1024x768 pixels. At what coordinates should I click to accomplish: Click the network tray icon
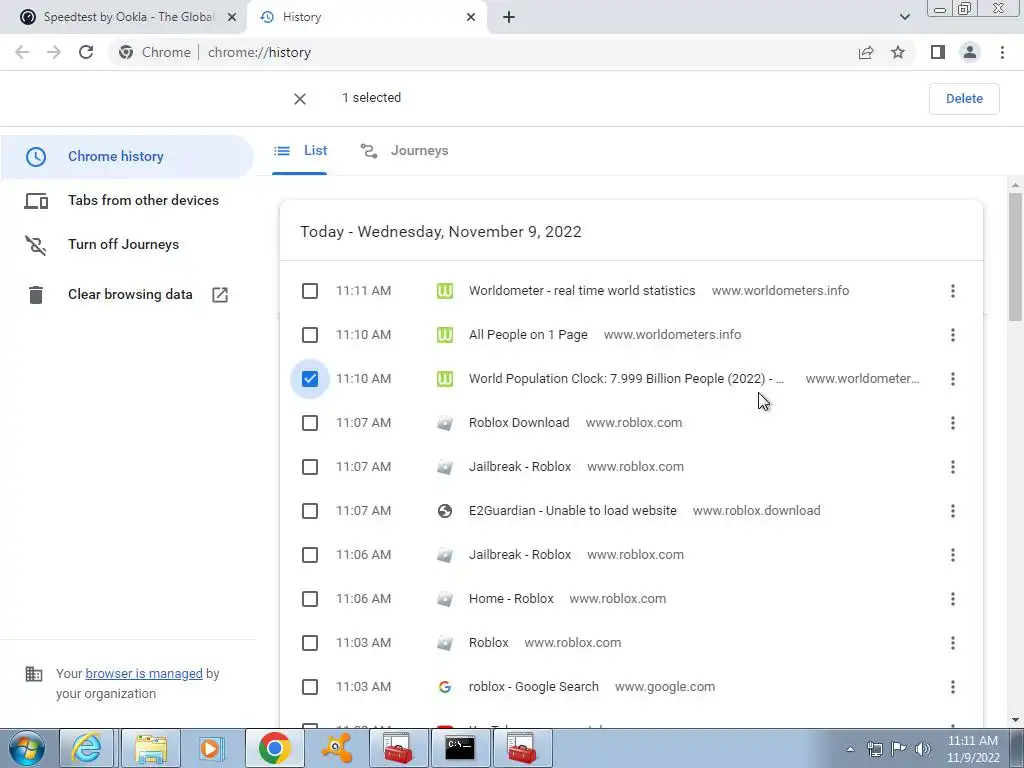tap(874, 749)
